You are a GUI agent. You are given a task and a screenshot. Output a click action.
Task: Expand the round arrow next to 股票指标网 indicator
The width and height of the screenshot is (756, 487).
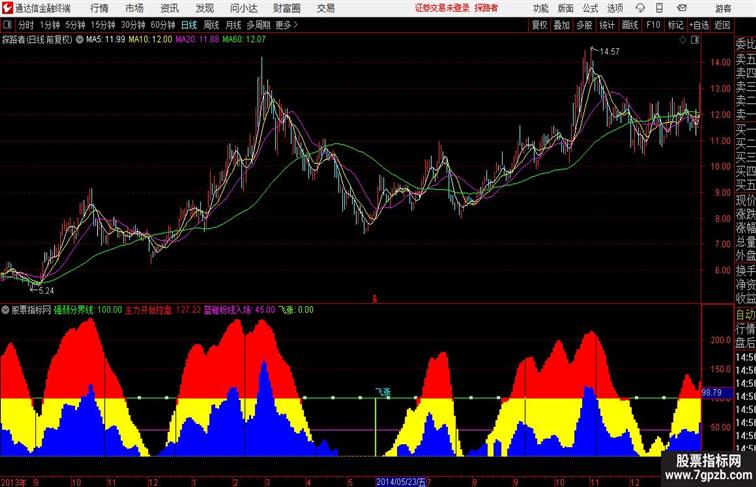(5, 310)
